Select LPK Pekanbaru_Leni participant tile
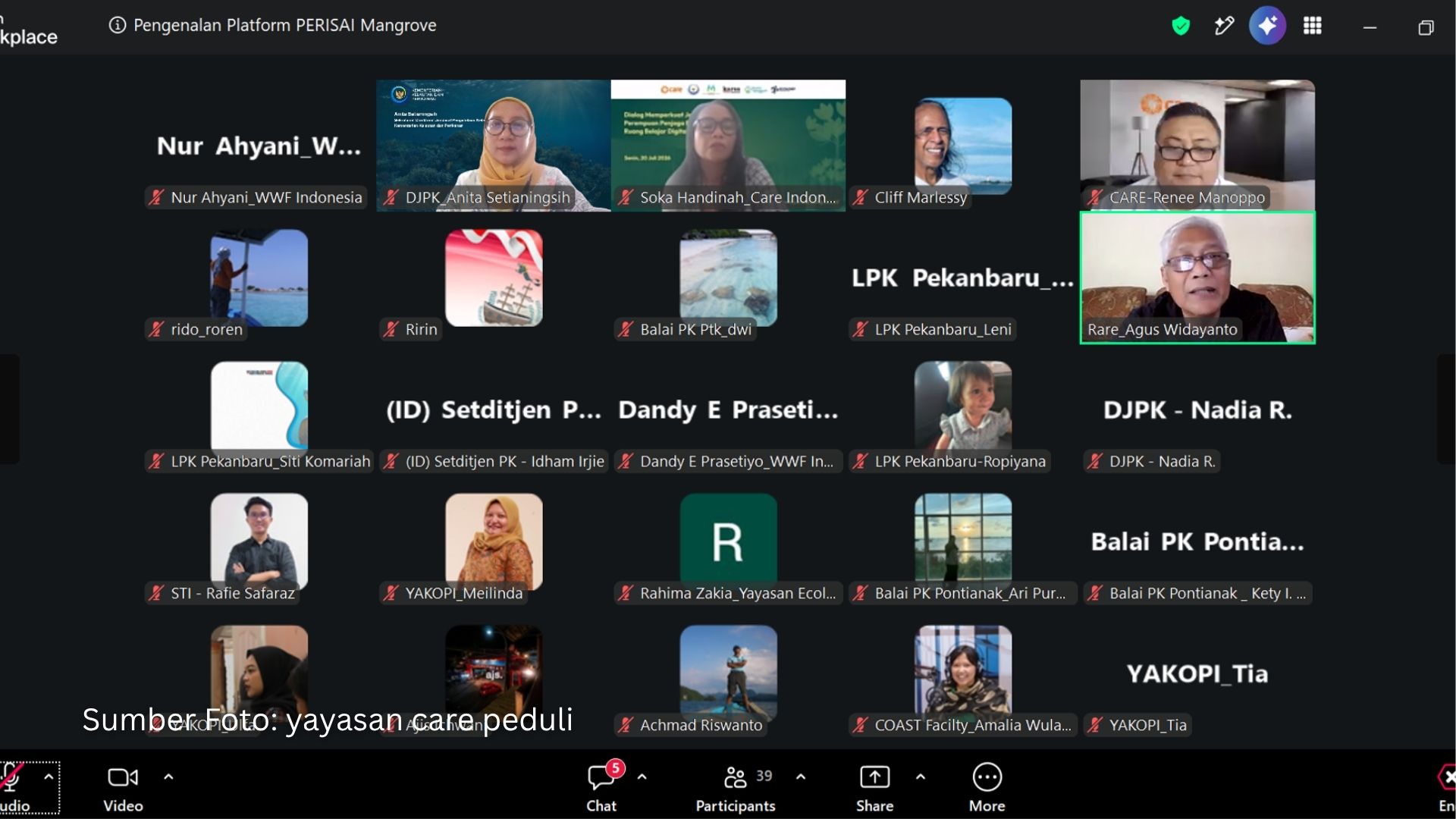Viewport: 1456px width, 819px height. click(963, 278)
